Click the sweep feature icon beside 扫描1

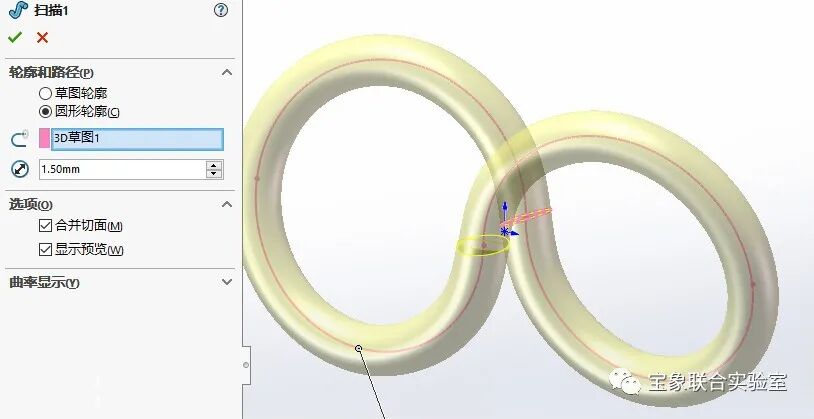pos(18,10)
